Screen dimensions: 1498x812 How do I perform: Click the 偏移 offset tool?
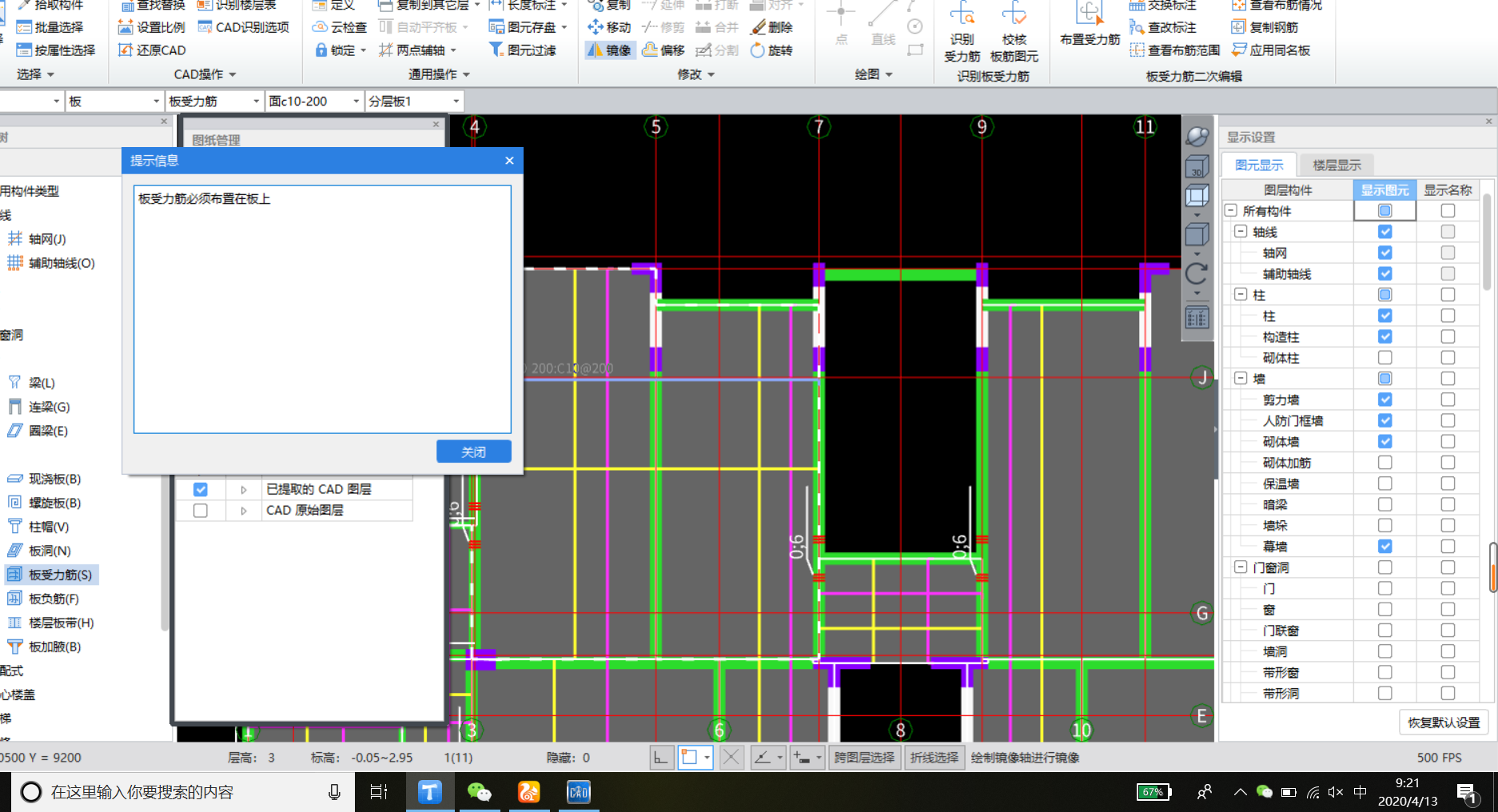tap(663, 50)
